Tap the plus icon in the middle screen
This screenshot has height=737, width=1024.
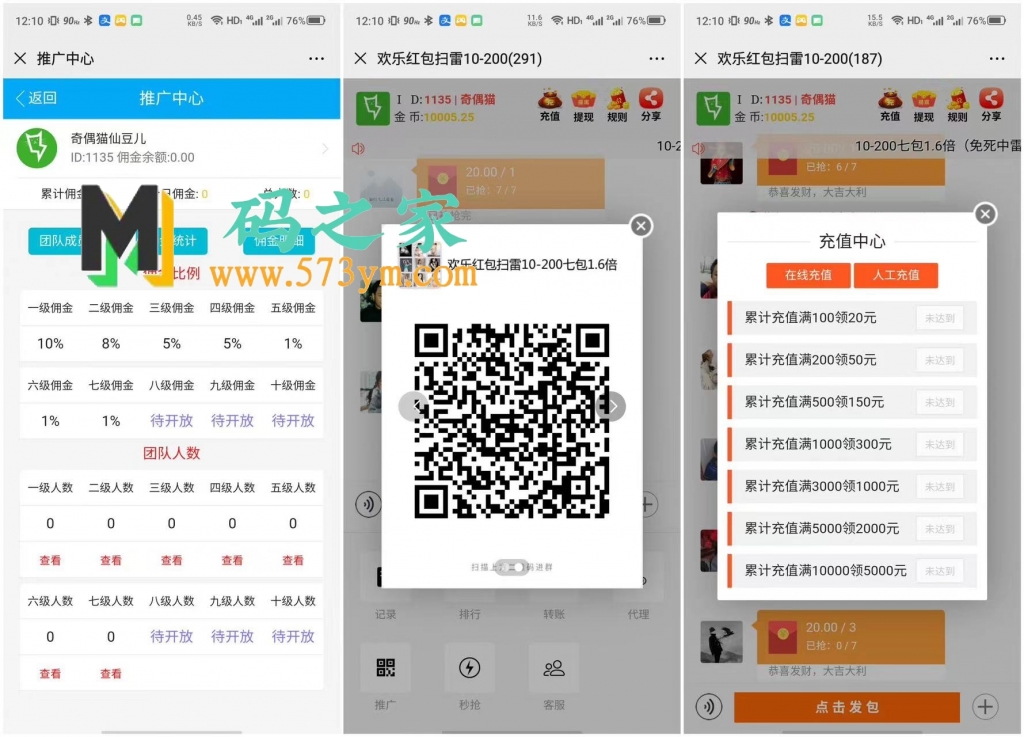tap(647, 505)
